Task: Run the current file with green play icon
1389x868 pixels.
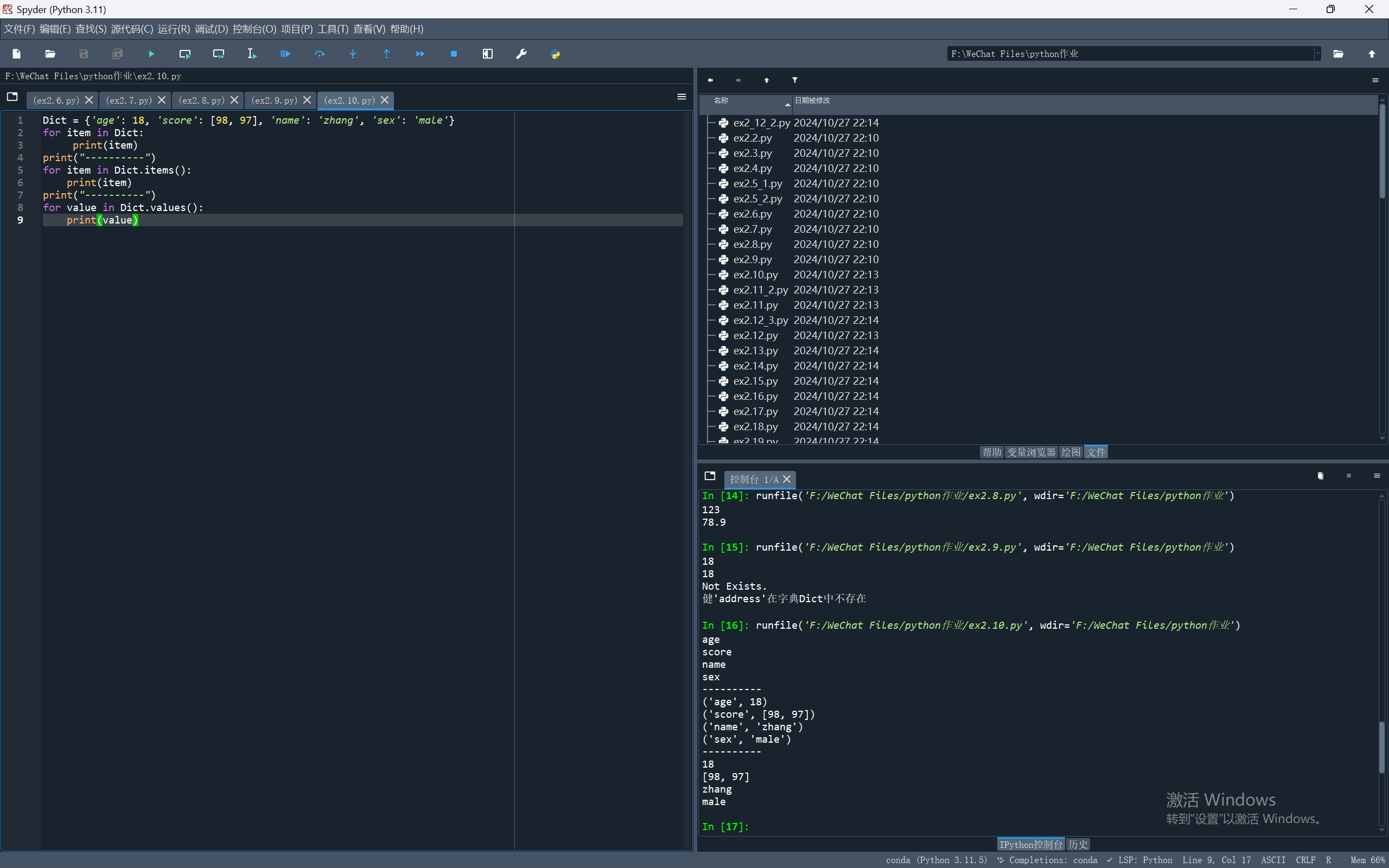Action: pyautogui.click(x=151, y=54)
